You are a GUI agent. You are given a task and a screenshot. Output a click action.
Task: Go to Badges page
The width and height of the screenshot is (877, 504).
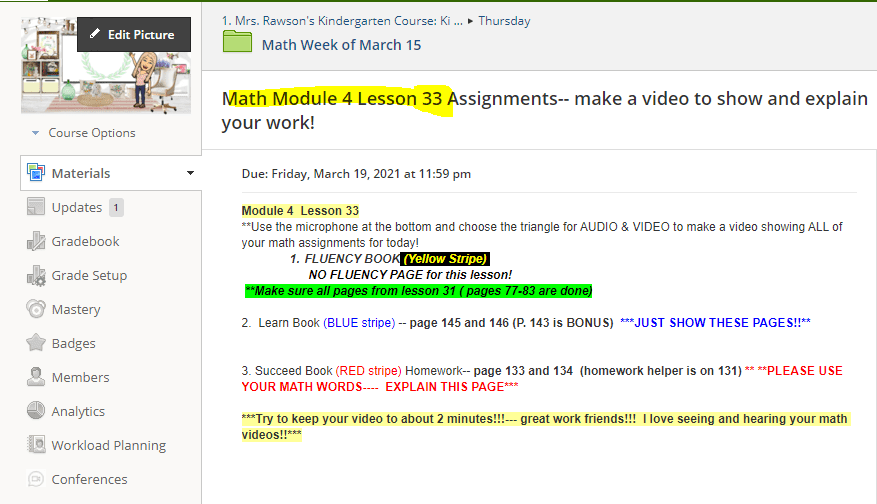pos(73,343)
